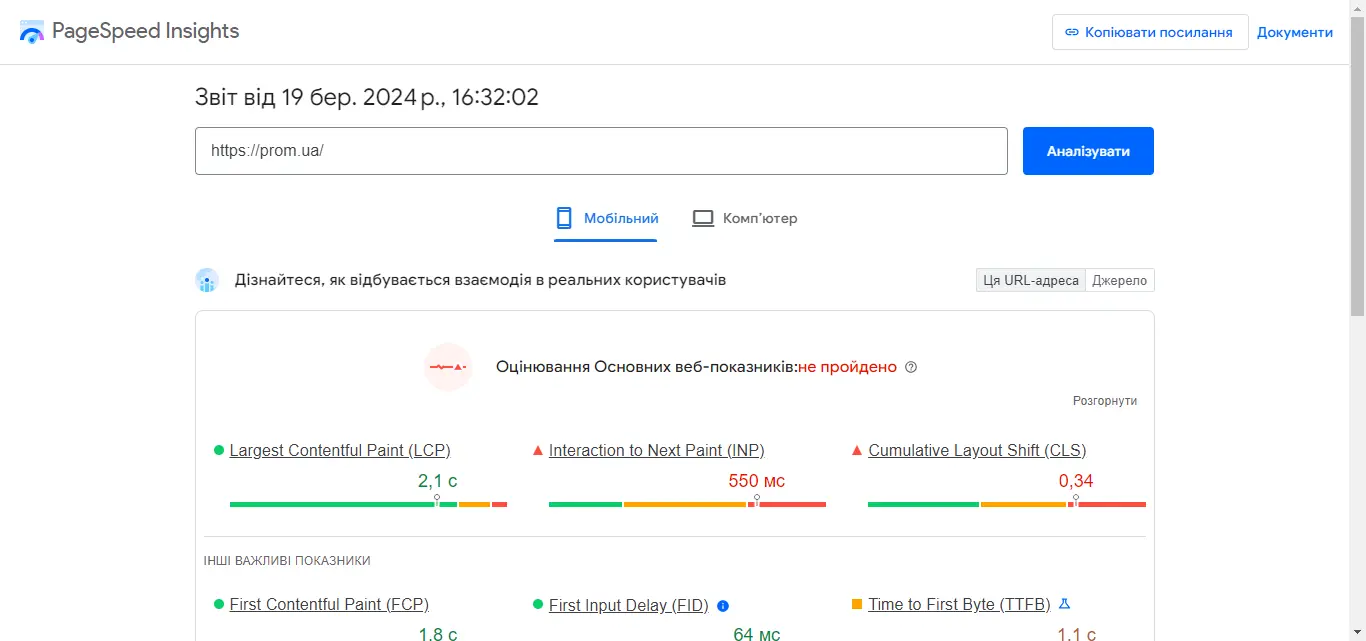The image size is (1366, 641).
Task: Switch to the Мобільний tab
Action: pos(605,217)
